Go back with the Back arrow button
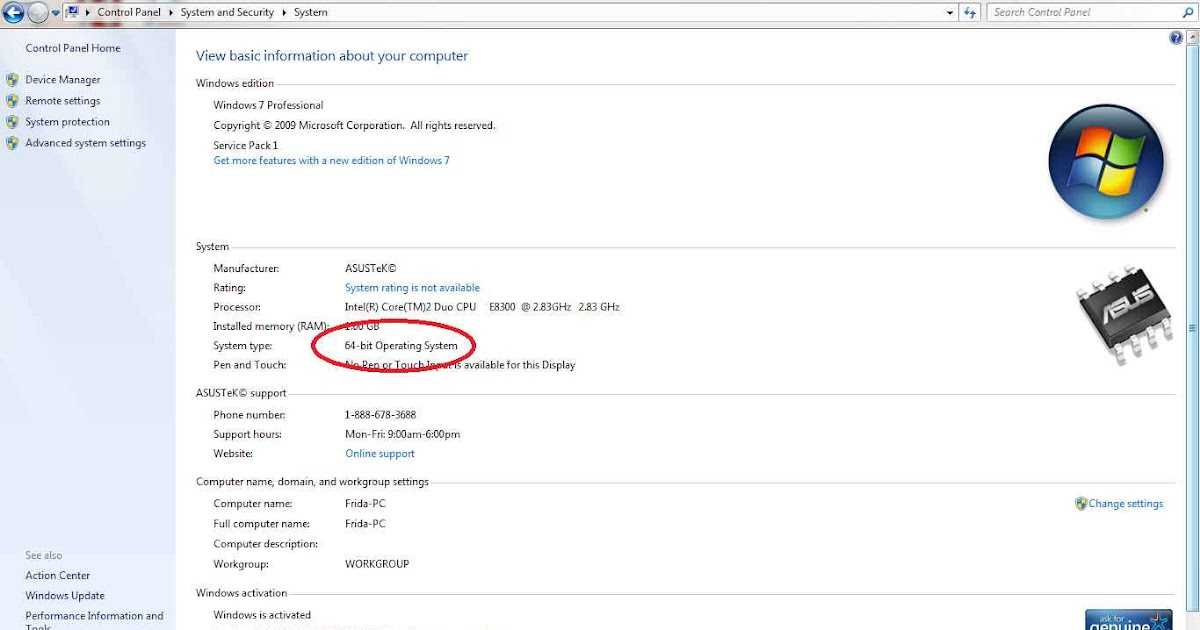This screenshot has width=1200, height=630. (x=13, y=13)
